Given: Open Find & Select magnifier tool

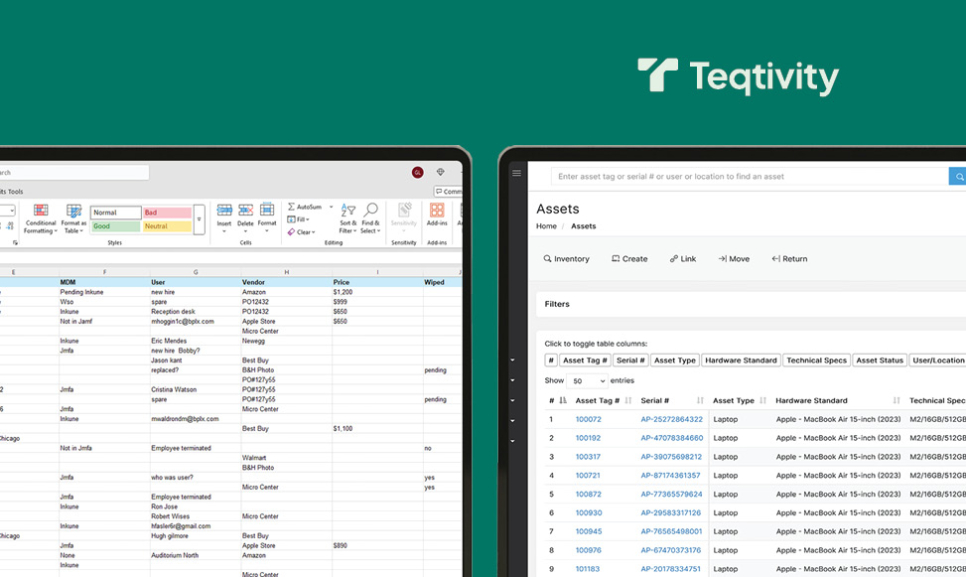Looking at the screenshot, I should 370,212.
